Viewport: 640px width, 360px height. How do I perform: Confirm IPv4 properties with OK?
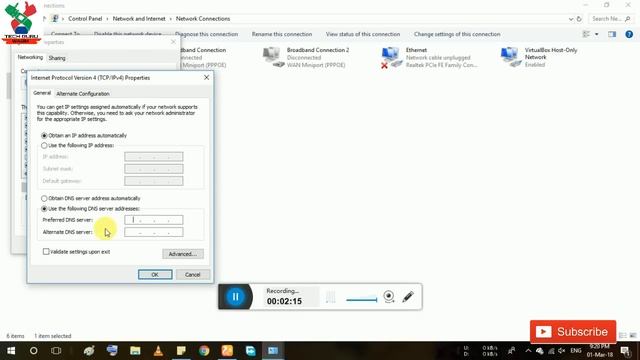point(155,275)
